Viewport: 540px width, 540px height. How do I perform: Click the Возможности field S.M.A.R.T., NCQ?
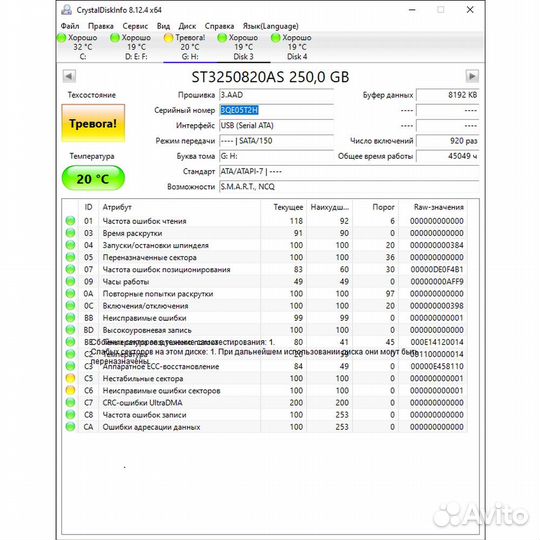(x=349, y=187)
